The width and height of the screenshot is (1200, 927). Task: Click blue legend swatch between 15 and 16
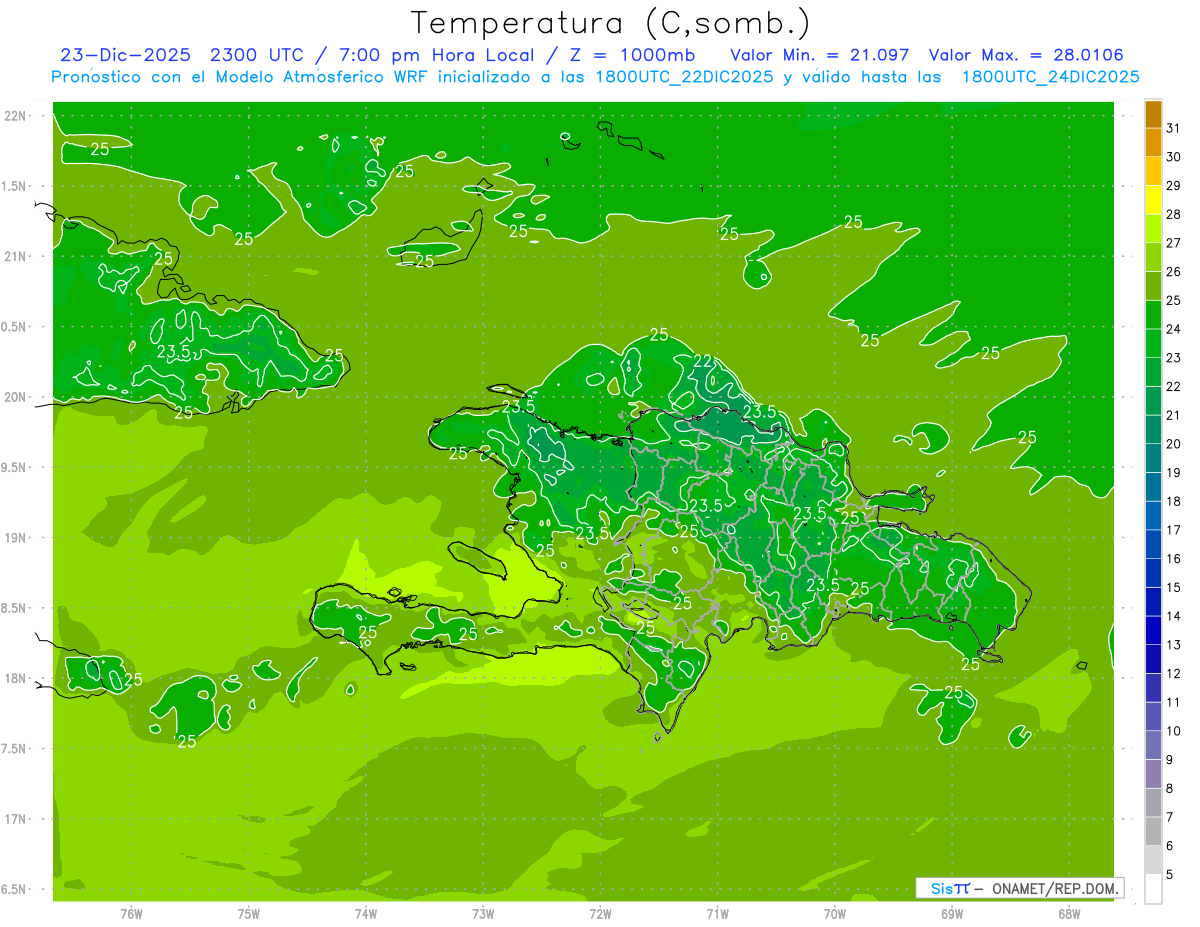pyautogui.click(x=1154, y=572)
